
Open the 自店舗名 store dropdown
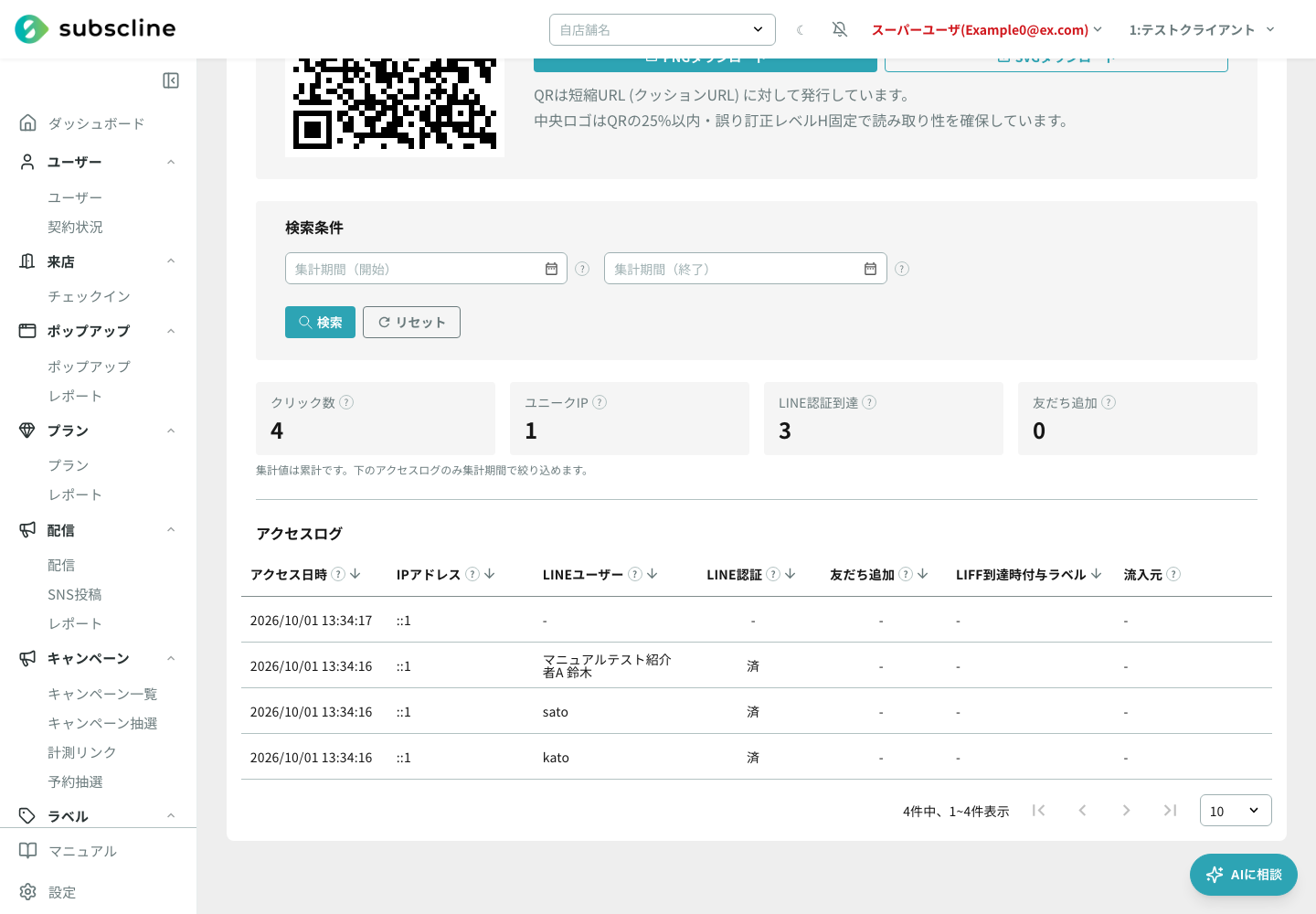[663, 29]
